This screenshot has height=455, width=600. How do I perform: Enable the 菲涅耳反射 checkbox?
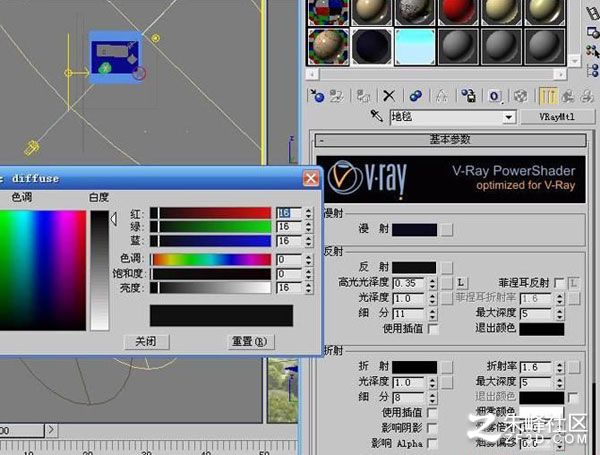pos(559,283)
